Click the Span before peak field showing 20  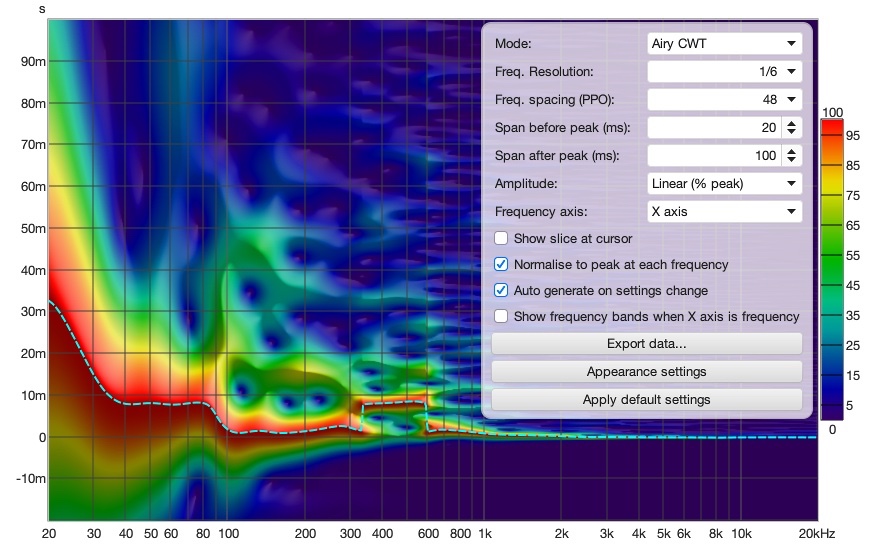click(714, 128)
